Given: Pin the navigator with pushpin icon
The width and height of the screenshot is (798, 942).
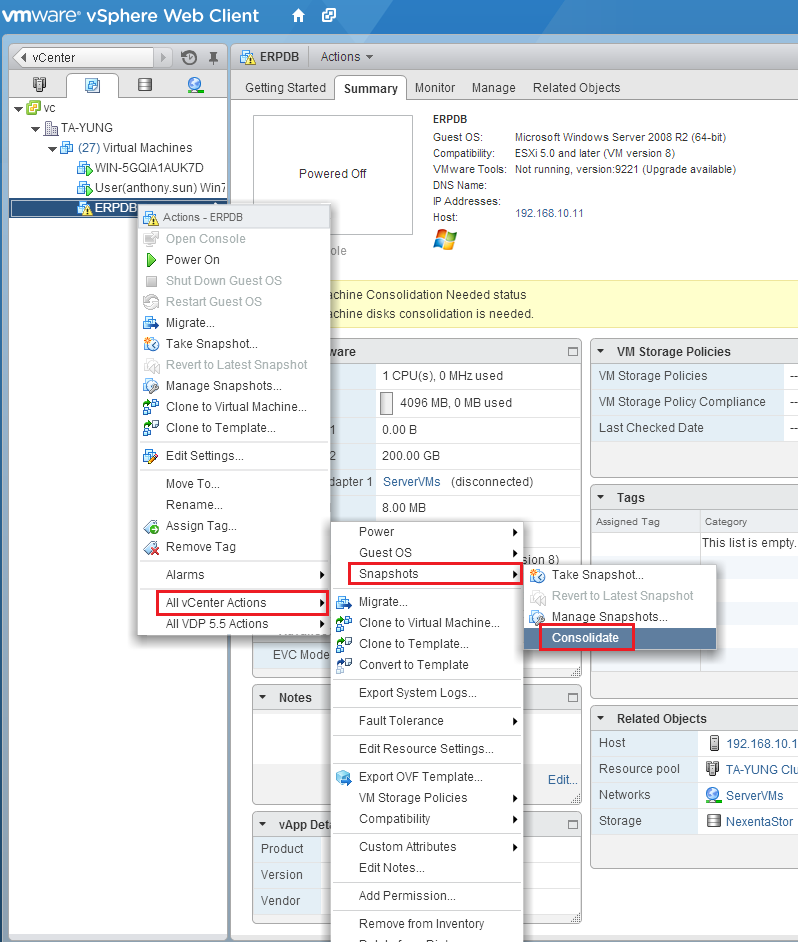Looking at the screenshot, I should pos(213,58).
